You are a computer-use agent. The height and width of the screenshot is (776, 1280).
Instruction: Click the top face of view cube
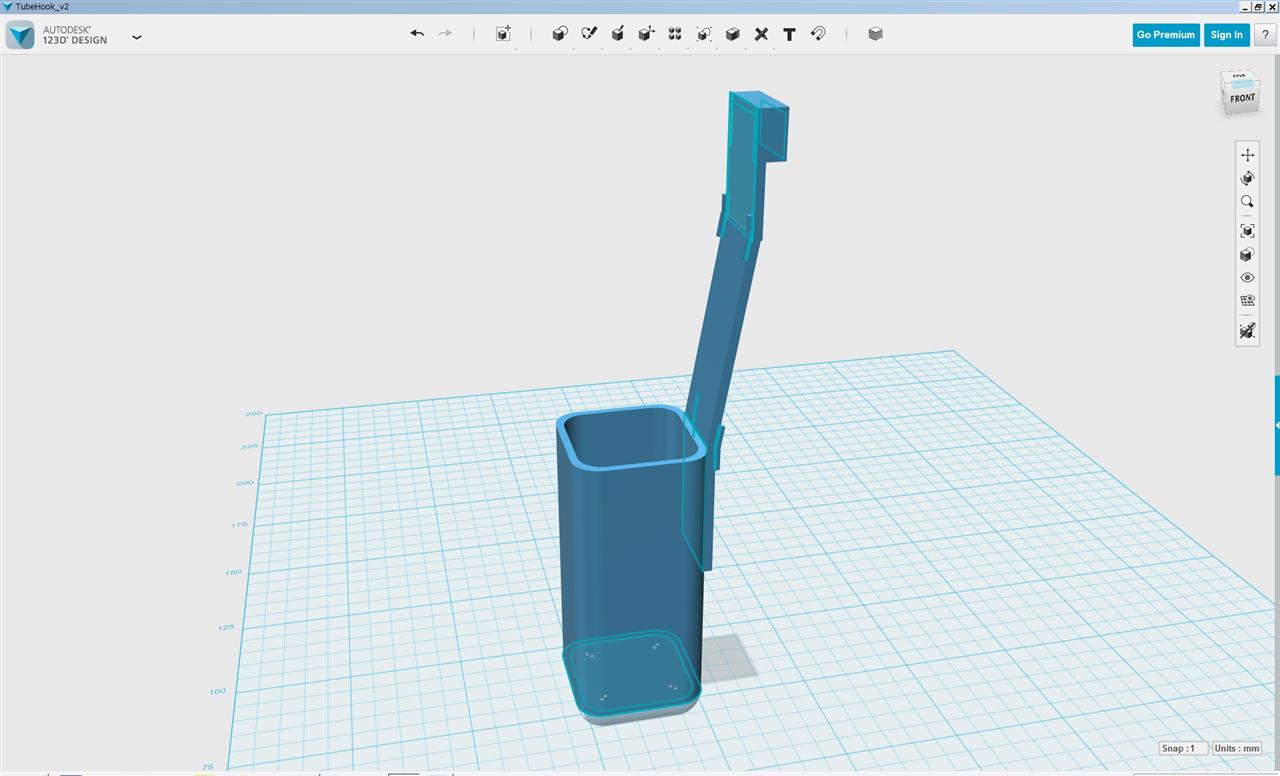point(1238,76)
